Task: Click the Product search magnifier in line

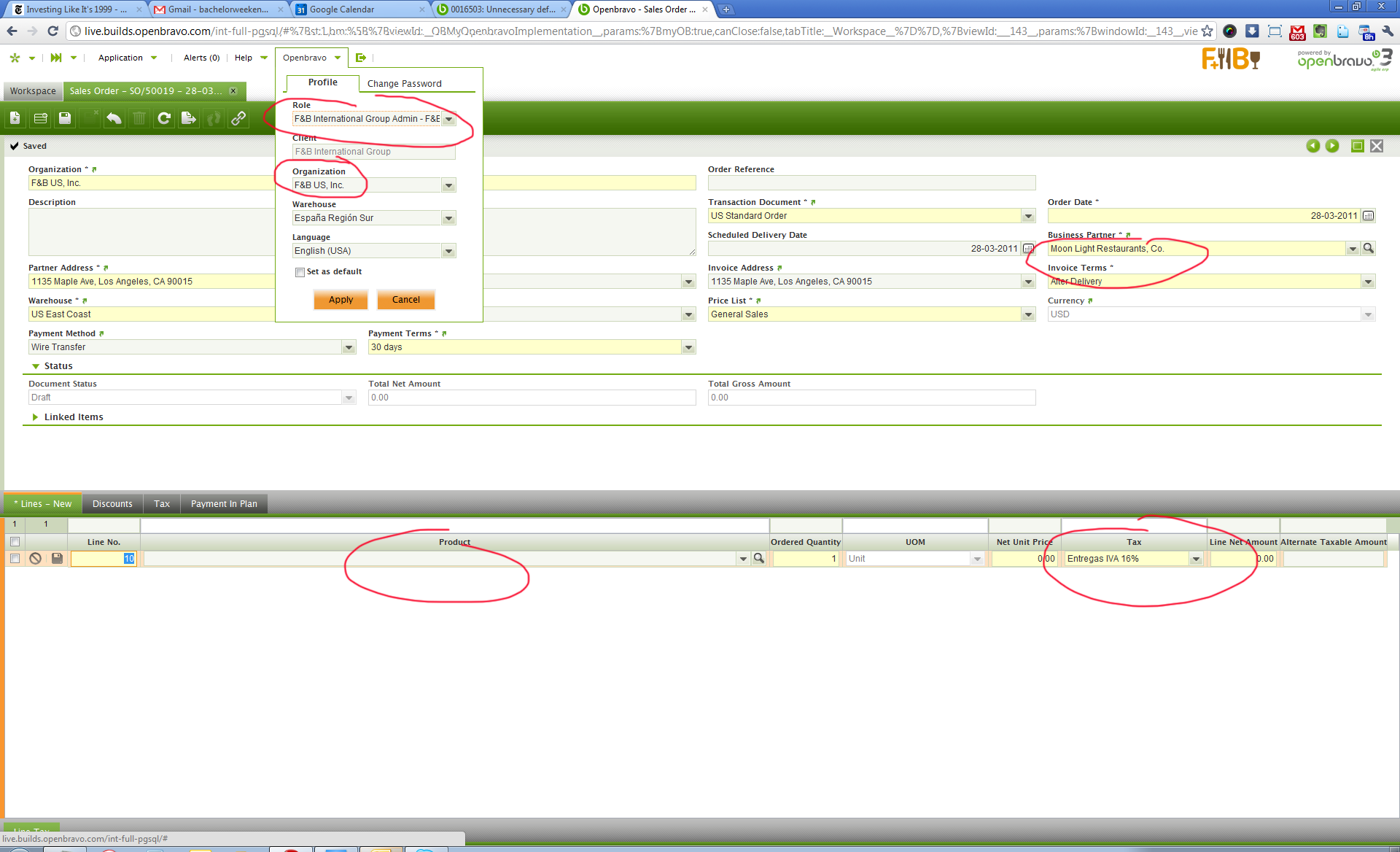Action: (759, 559)
